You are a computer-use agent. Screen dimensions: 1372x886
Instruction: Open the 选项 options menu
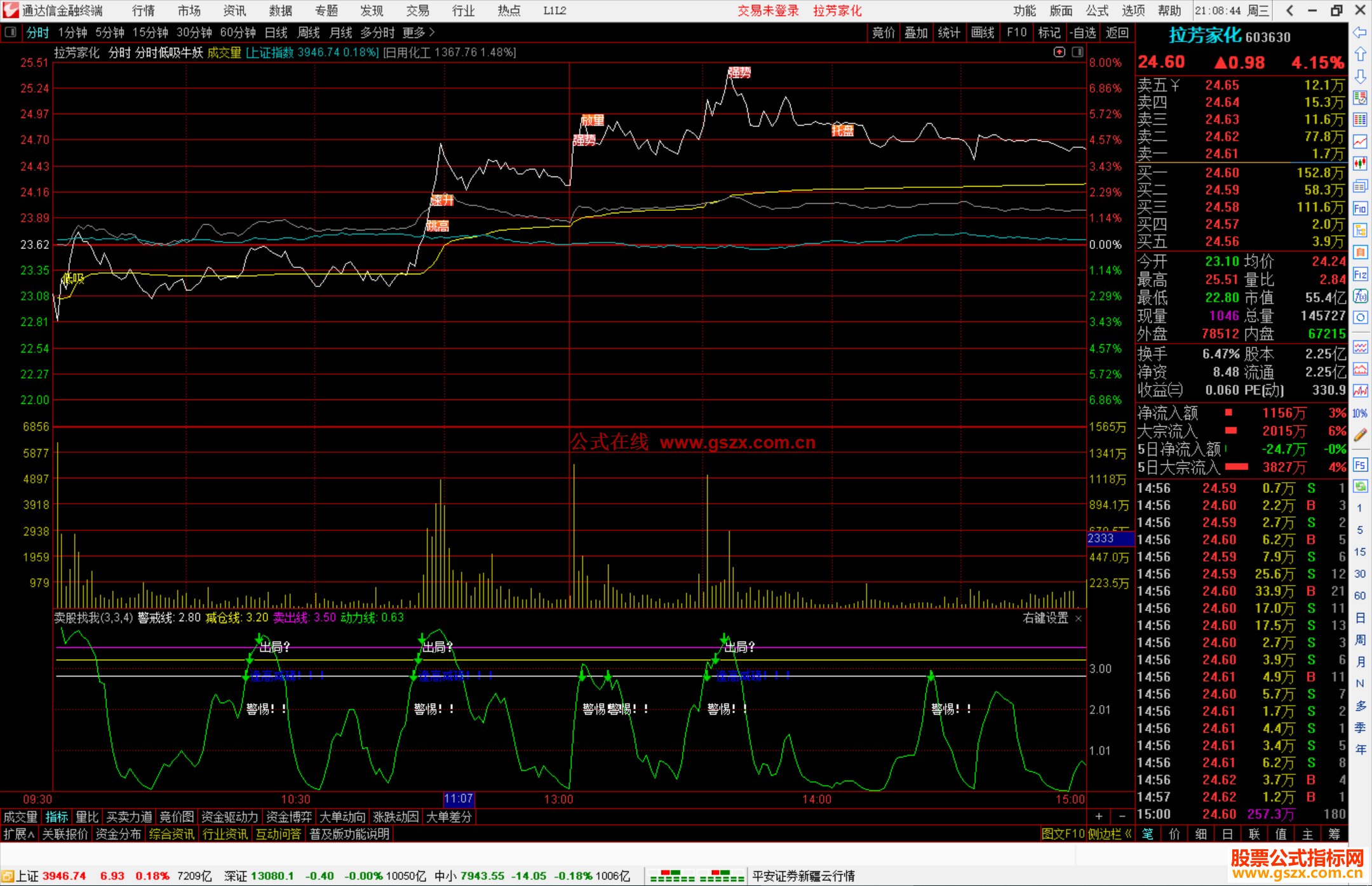point(1133,11)
